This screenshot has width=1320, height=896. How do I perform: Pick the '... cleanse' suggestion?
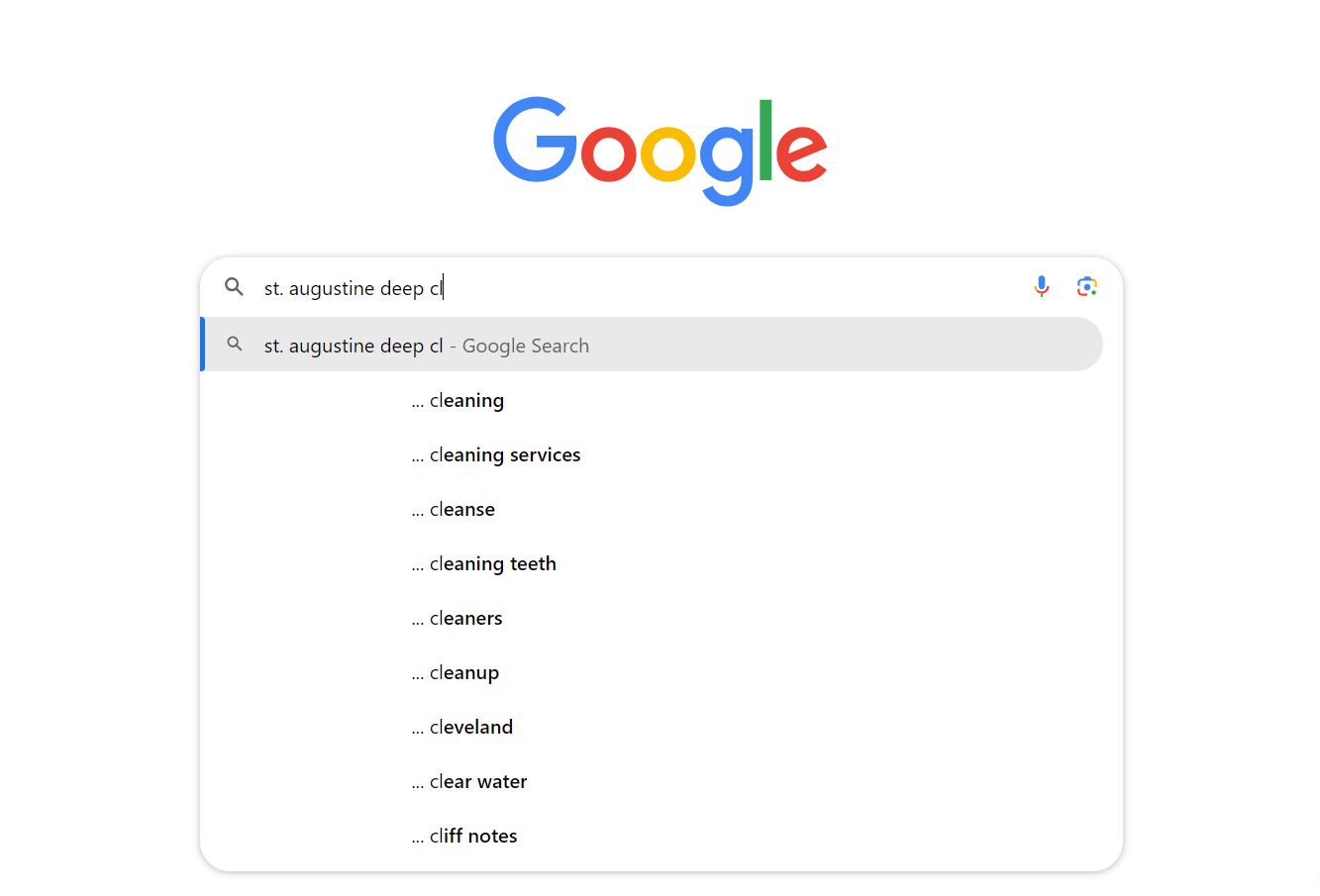point(461,509)
